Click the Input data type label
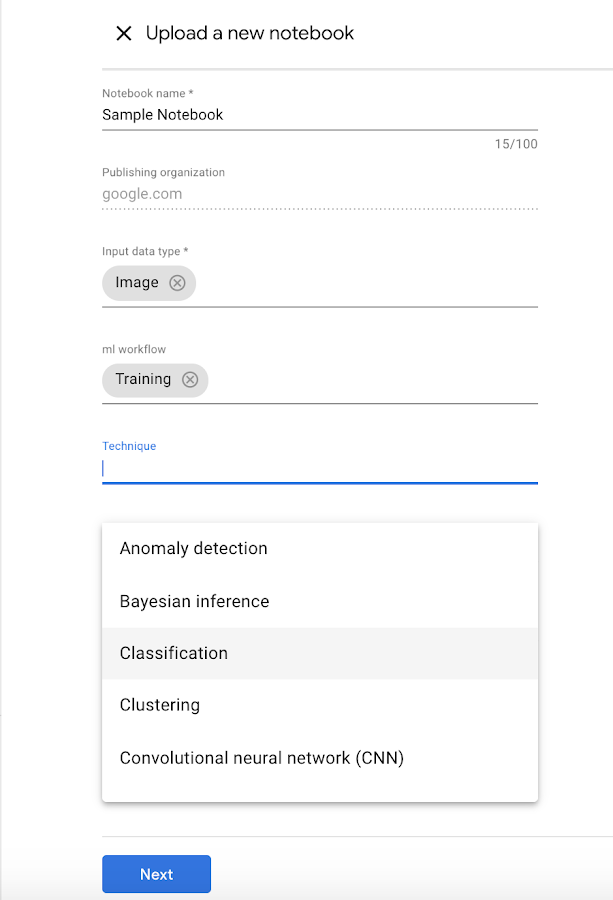This screenshot has height=900, width=613. click(145, 251)
